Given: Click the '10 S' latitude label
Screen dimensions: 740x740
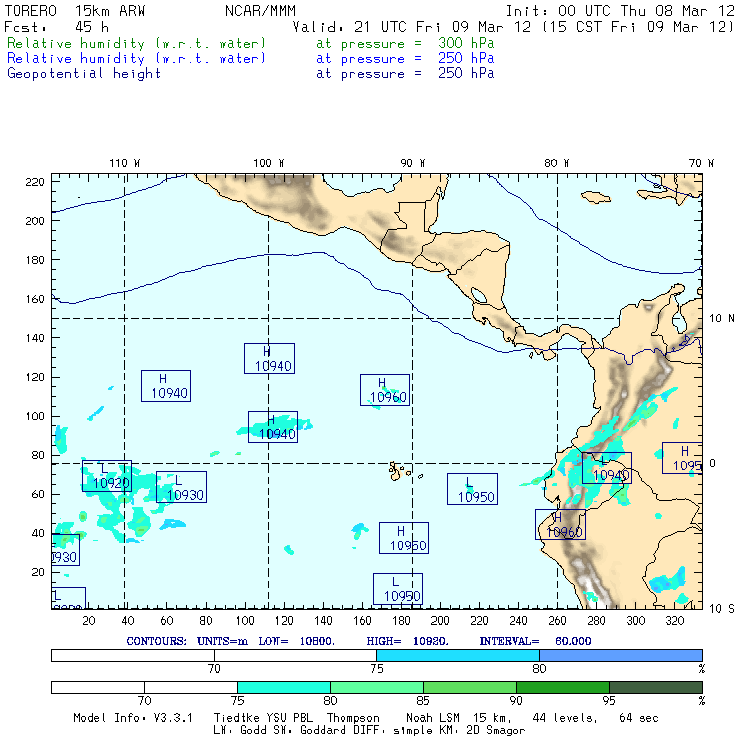Looking at the screenshot, I should (x=722, y=609).
